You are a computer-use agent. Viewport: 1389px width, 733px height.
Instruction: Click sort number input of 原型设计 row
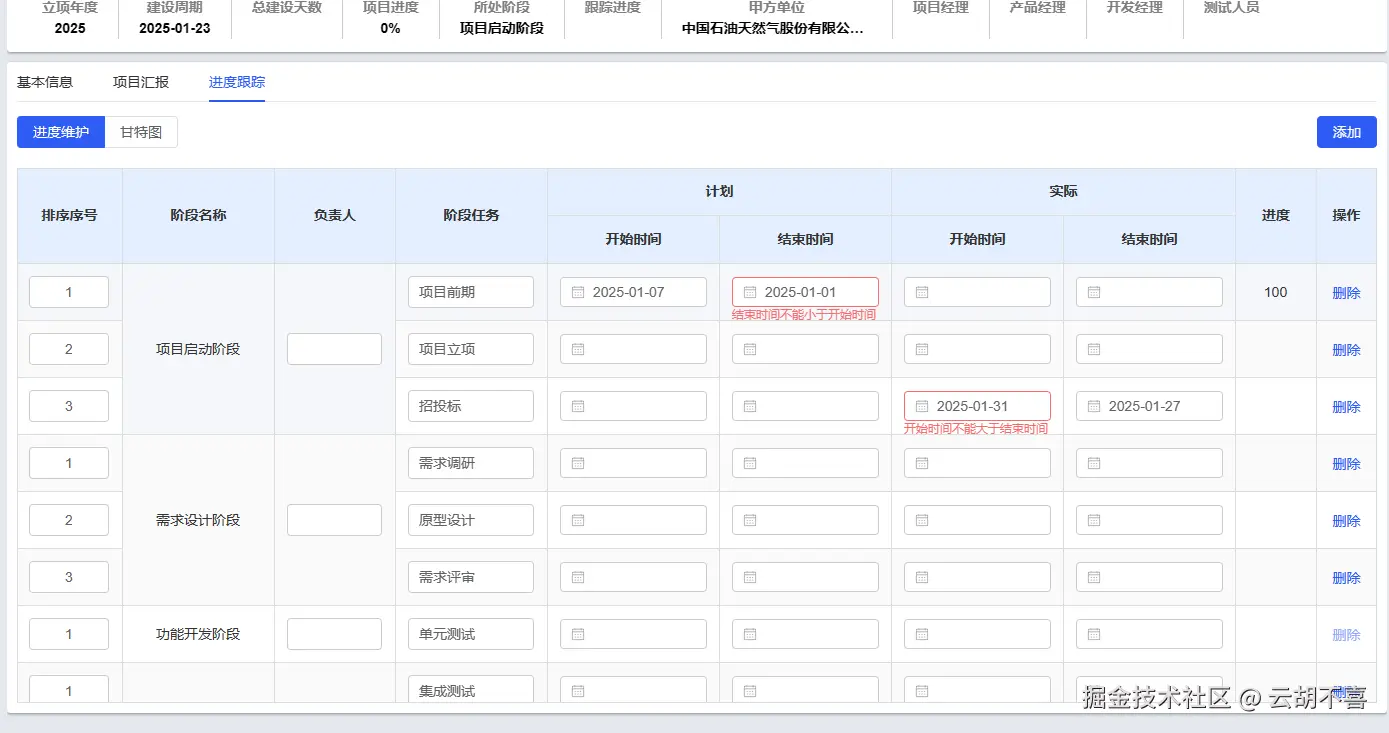tap(69, 520)
